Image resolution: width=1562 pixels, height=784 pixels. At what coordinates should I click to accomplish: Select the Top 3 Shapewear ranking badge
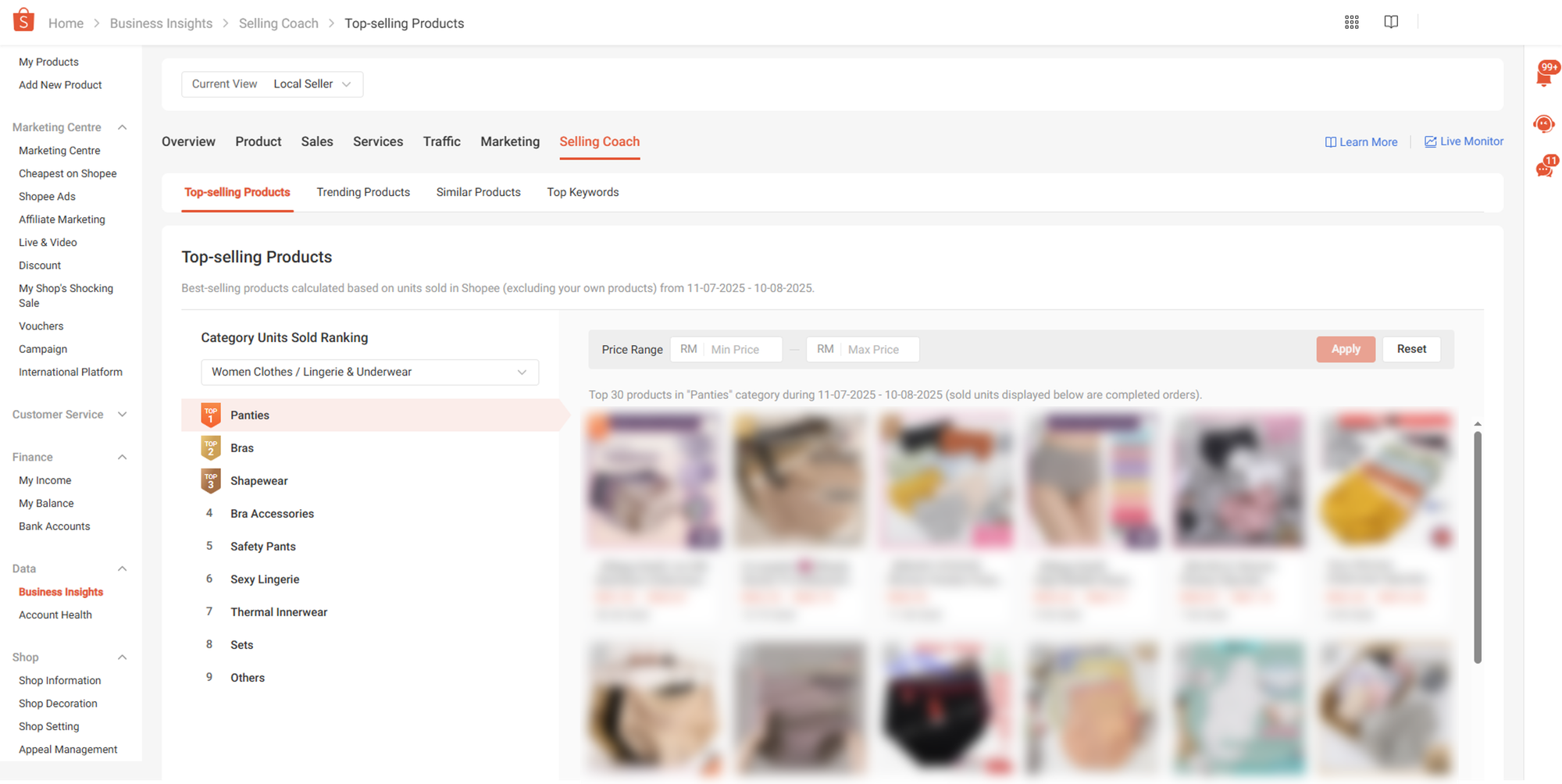coord(211,481)
